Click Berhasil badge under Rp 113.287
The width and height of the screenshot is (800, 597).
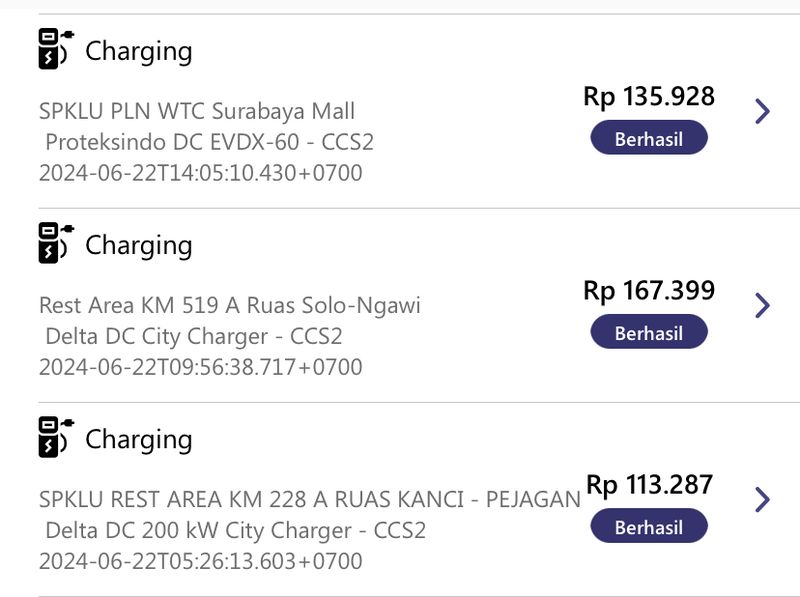pos(649,526)
